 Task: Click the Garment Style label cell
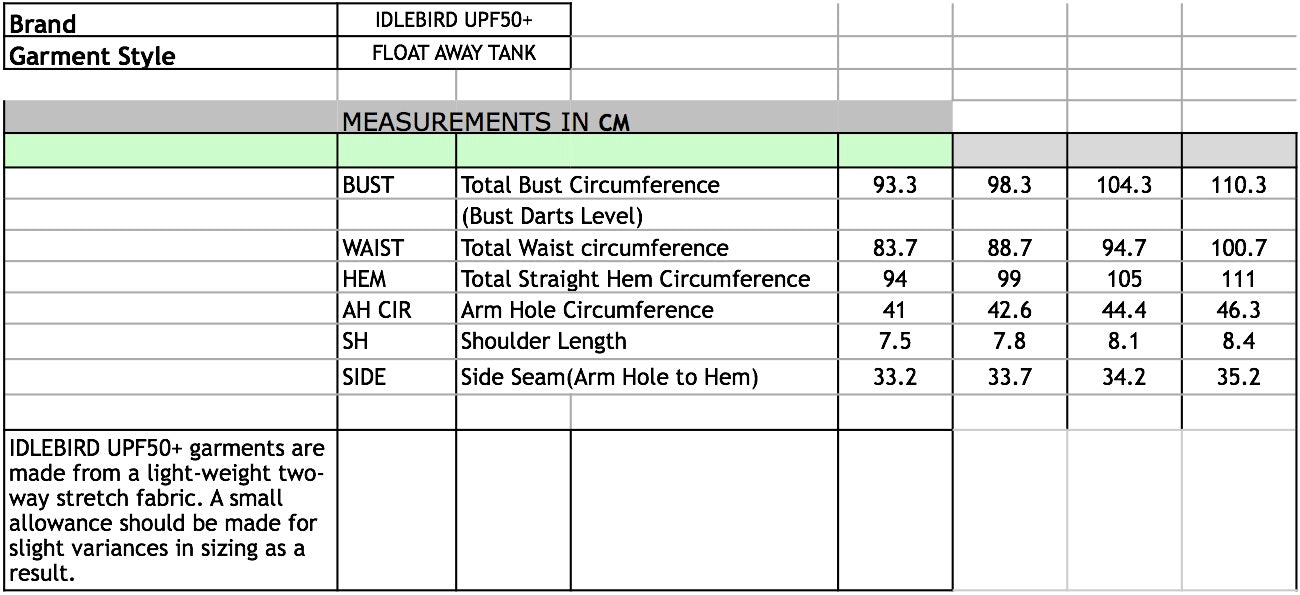point(170,55)
